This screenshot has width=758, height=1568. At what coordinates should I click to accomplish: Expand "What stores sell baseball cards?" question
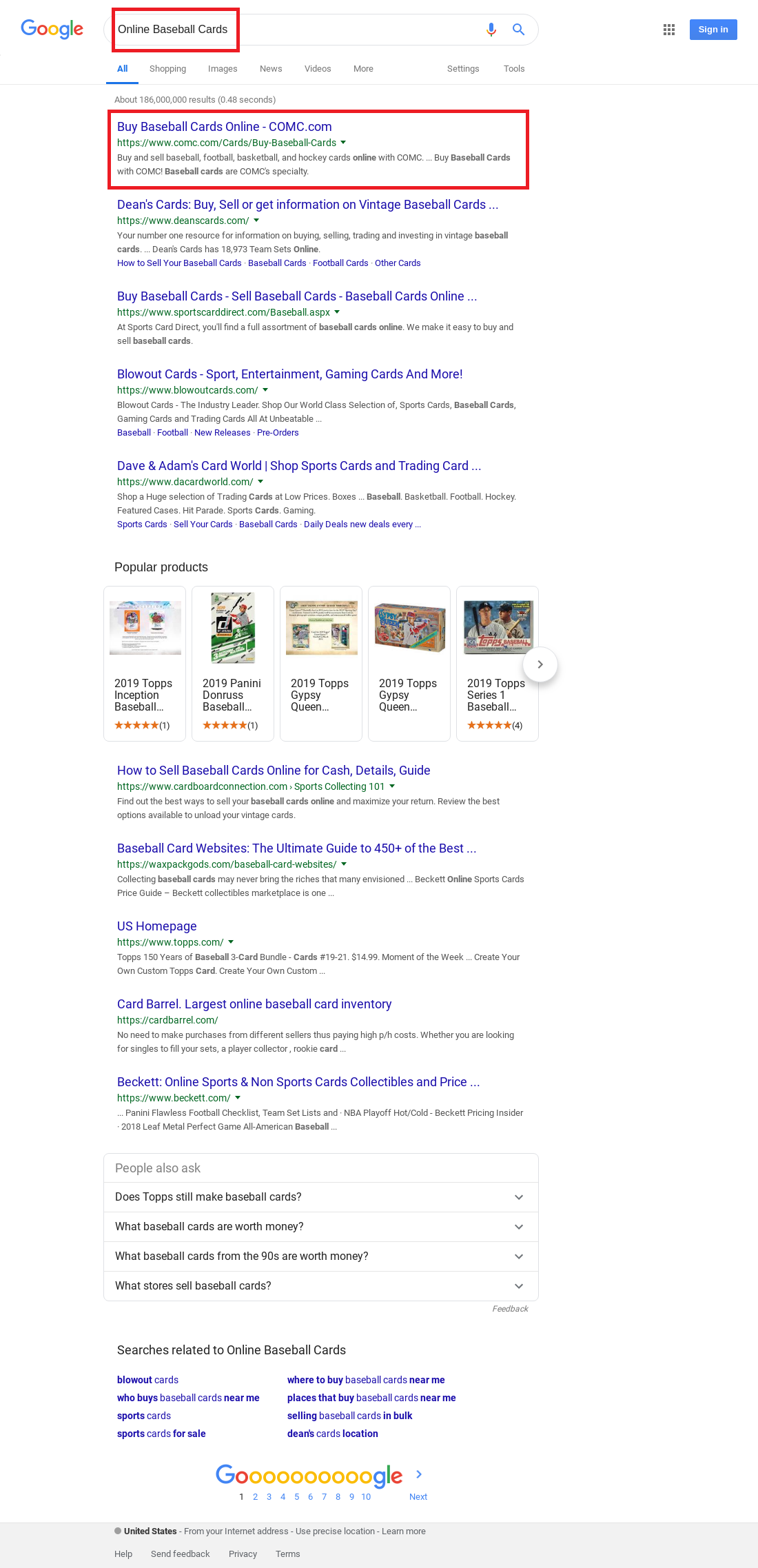point(321,1286)
